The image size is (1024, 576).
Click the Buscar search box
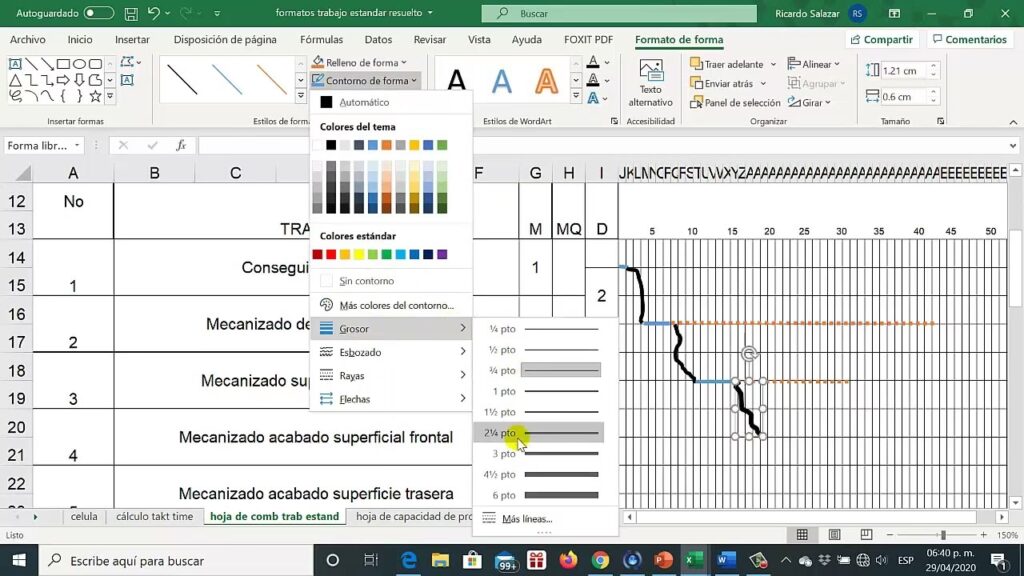(x=619, y=13)
